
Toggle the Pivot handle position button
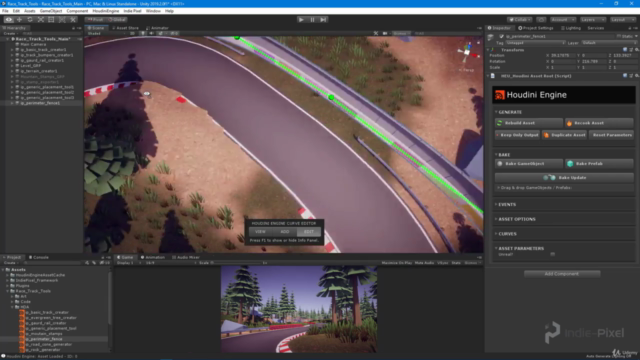click(x=96, y=20)
